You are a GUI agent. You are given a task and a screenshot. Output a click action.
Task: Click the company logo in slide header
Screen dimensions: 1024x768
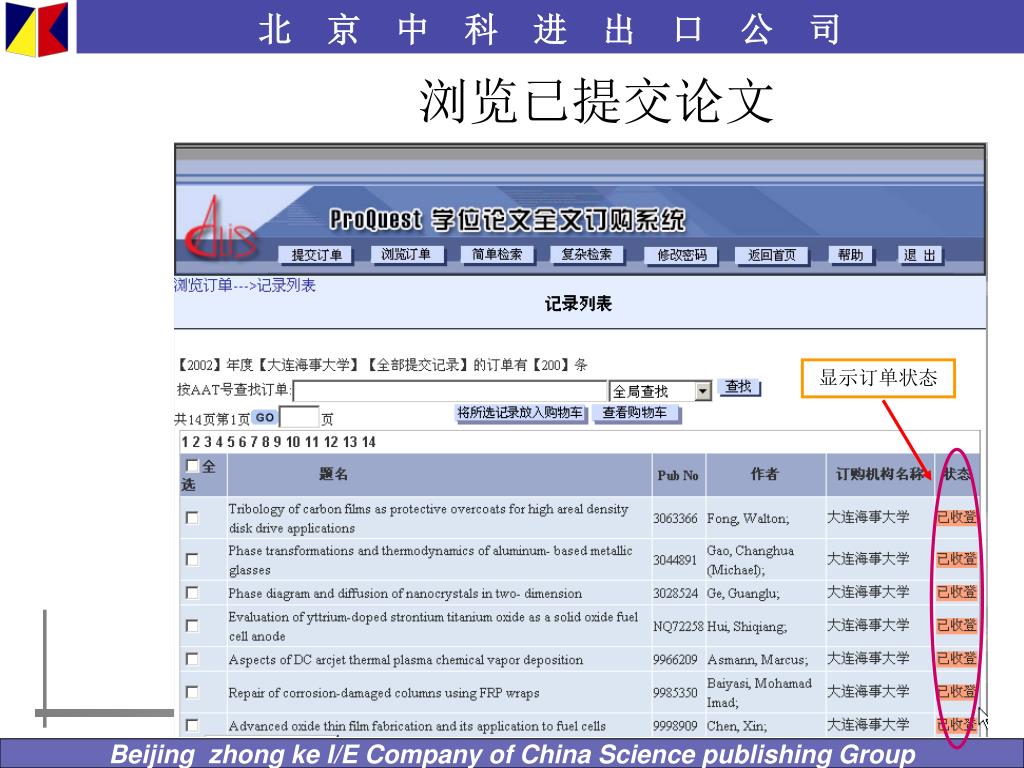37,29
